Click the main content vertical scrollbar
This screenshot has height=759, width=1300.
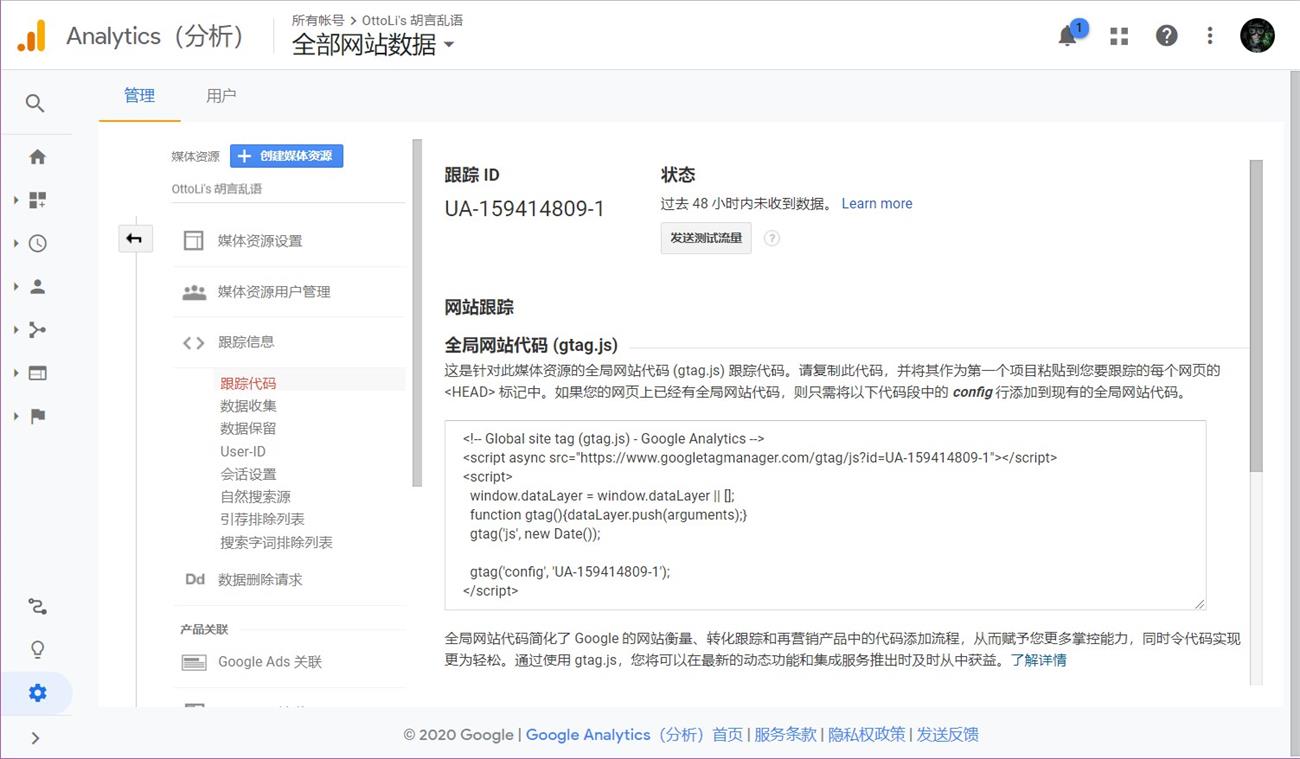click(x=1256, y=315)
